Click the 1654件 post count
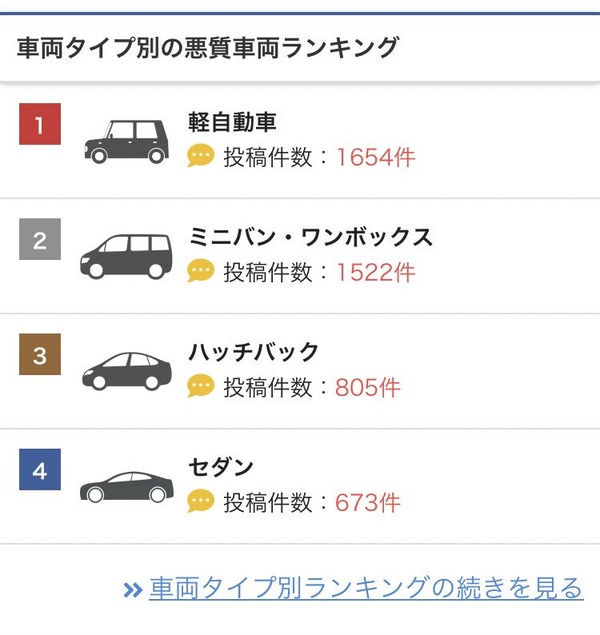Screen dimensions: 600x635 [376, 157]
